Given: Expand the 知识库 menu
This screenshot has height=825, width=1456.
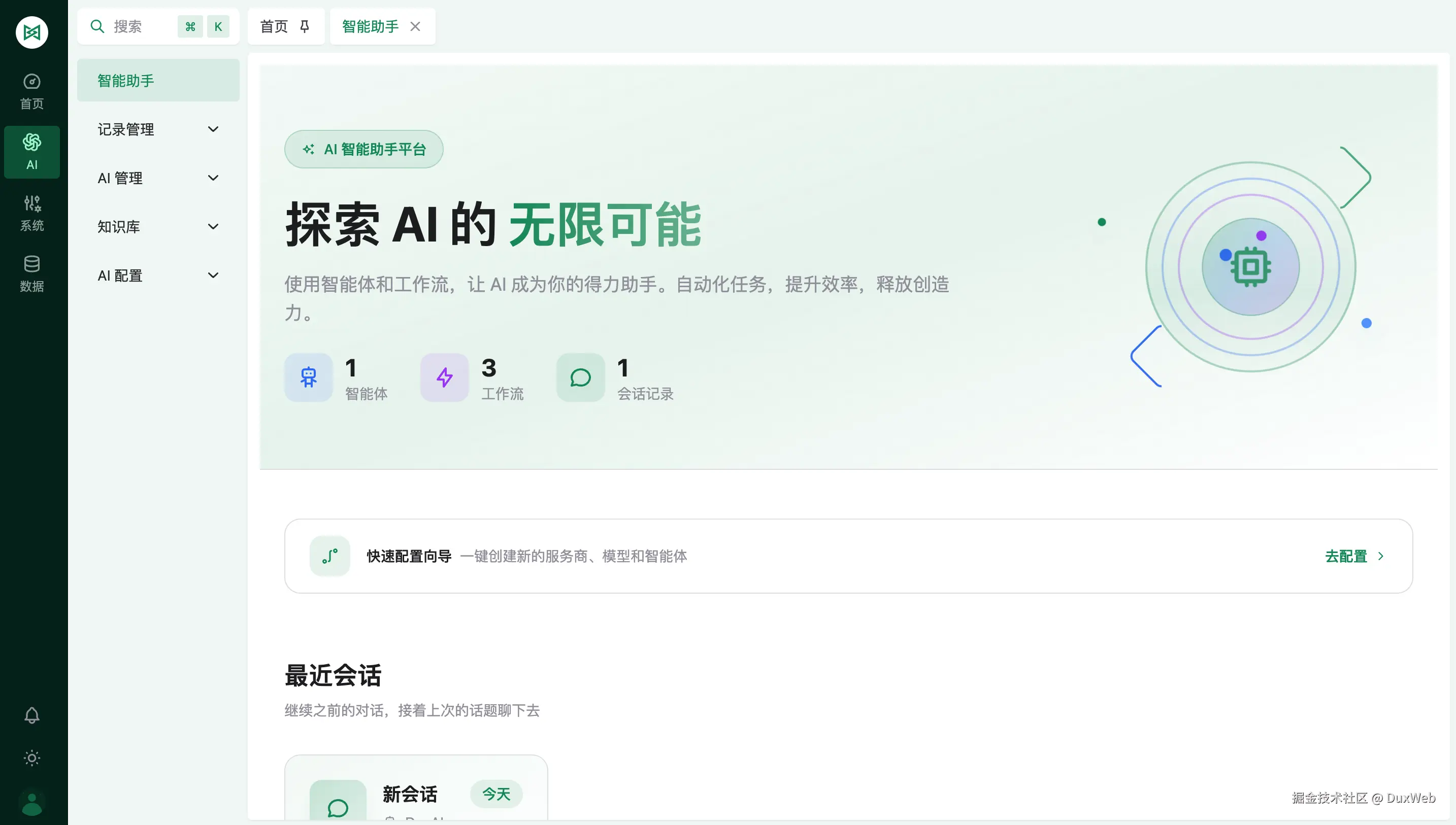Looking at the screenshot, I should [x=157, y=227].
